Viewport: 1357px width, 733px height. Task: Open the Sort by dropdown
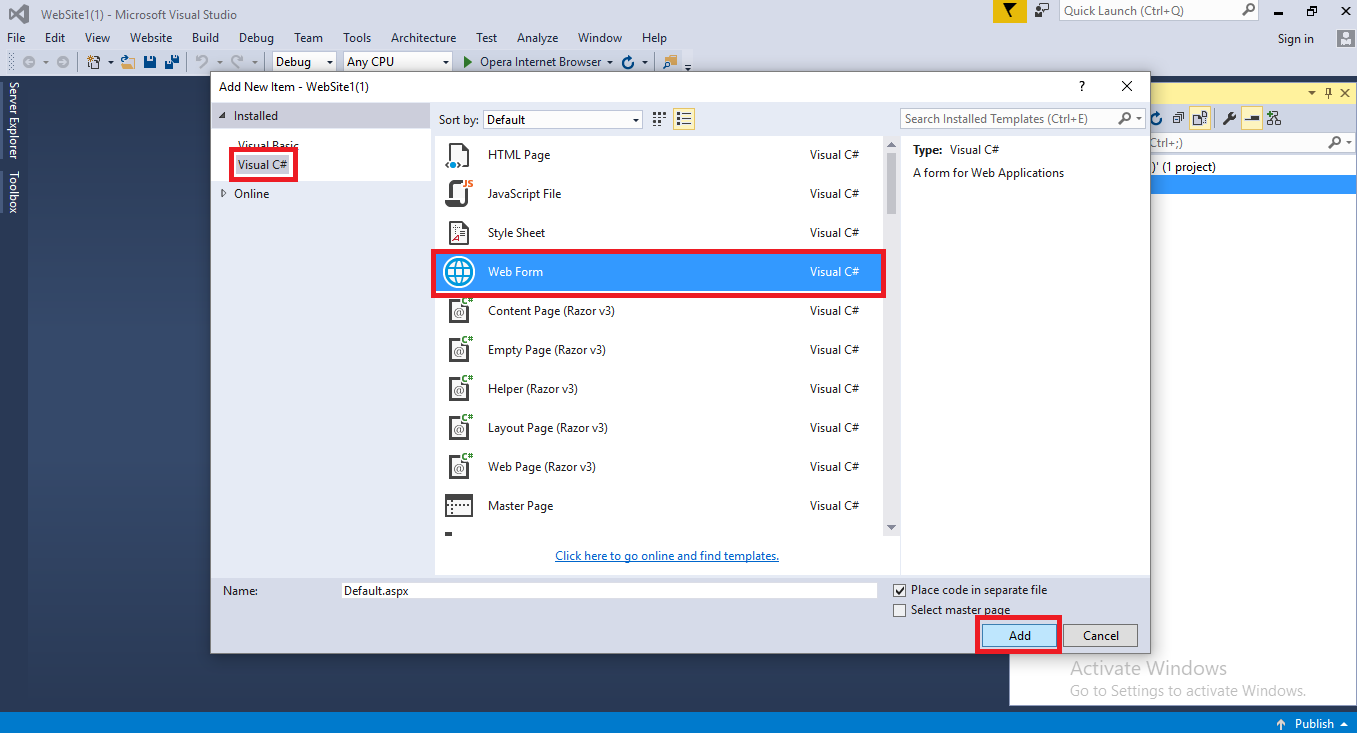[637, 118]
